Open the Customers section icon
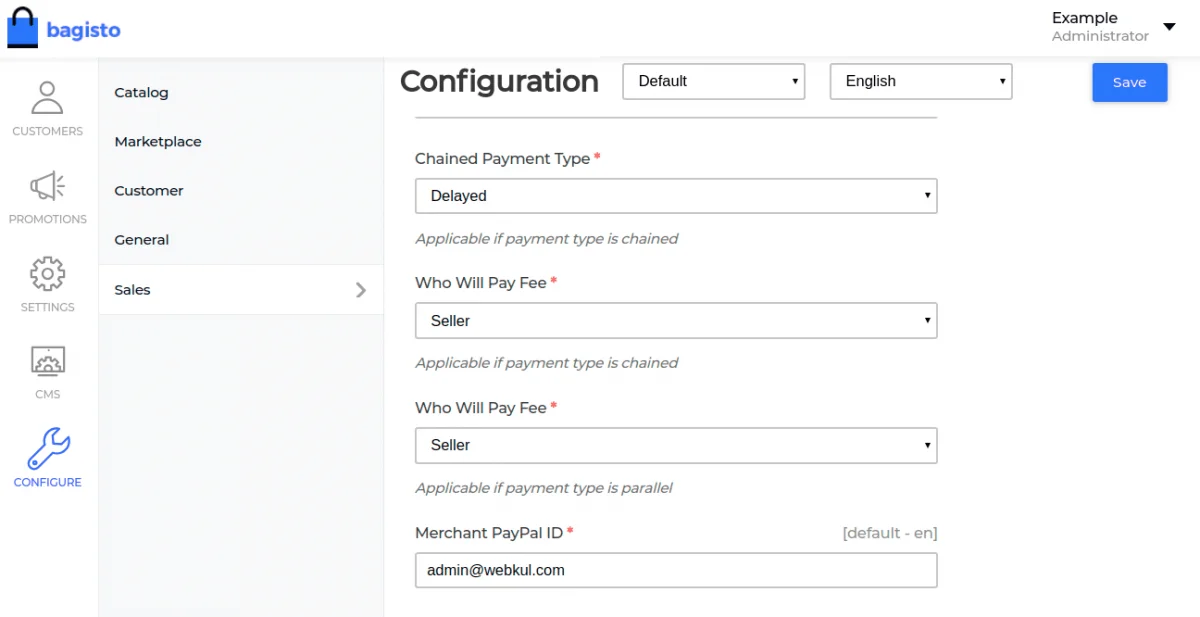1200x617 pixels. [x=47, y=98]
